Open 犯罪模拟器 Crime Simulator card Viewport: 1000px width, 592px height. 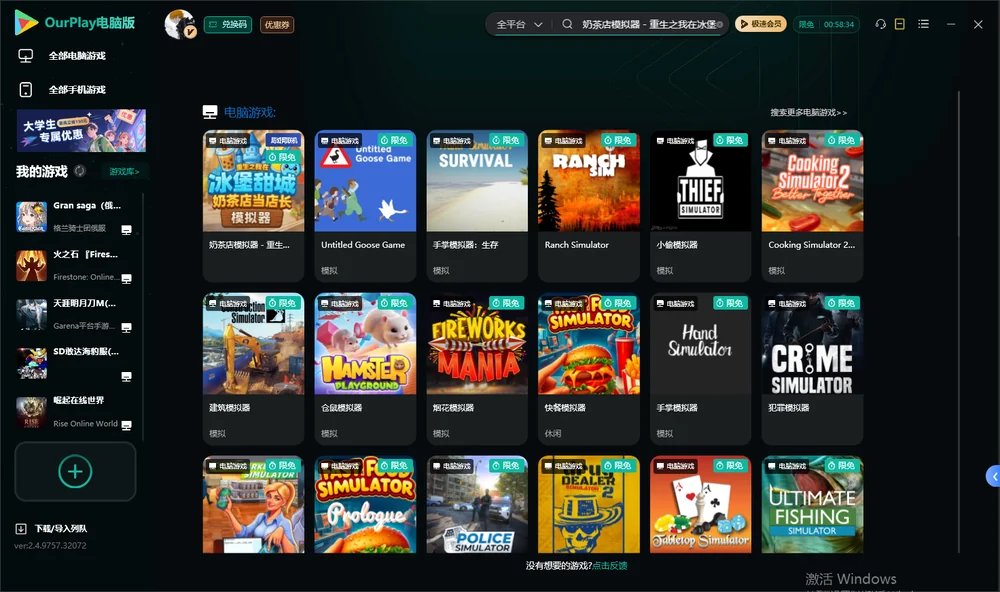pos(812,369)
